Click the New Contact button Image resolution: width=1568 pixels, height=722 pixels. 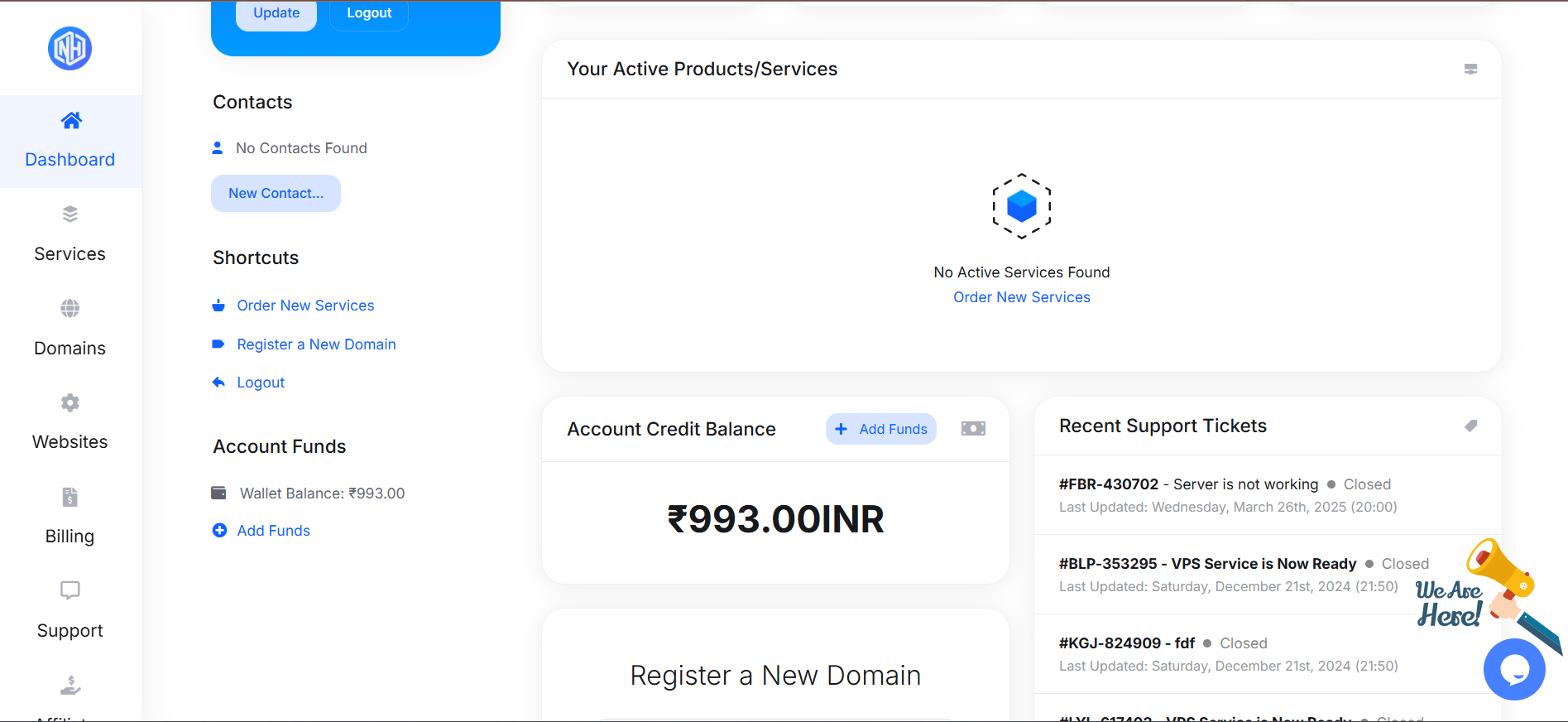click(276, 193)
